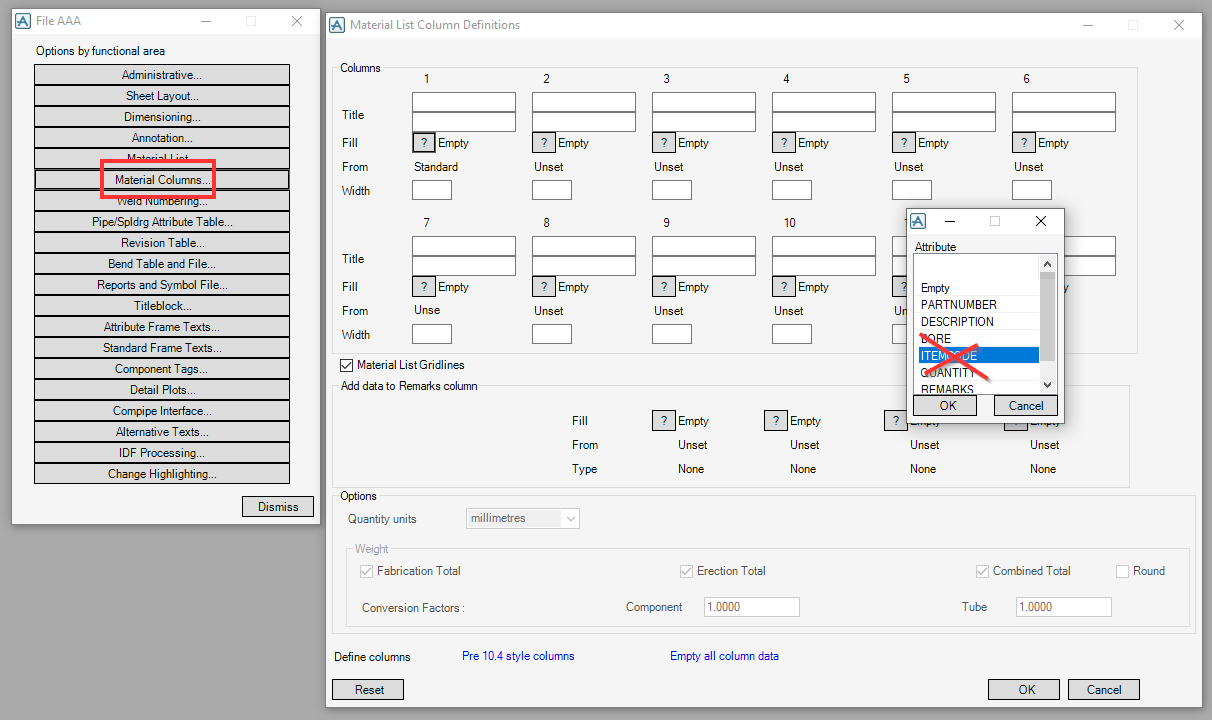Click the Attribute list scroll down arrow

tap(1048, 385)
